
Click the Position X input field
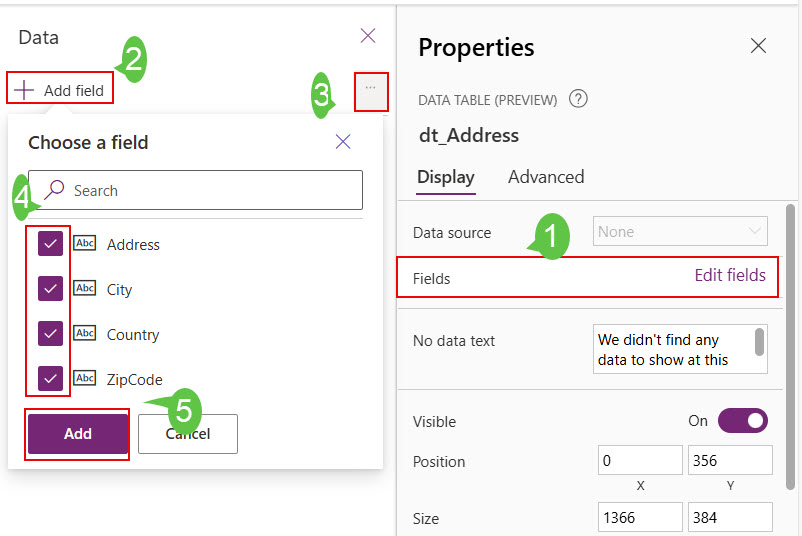[x=640, y=460]
